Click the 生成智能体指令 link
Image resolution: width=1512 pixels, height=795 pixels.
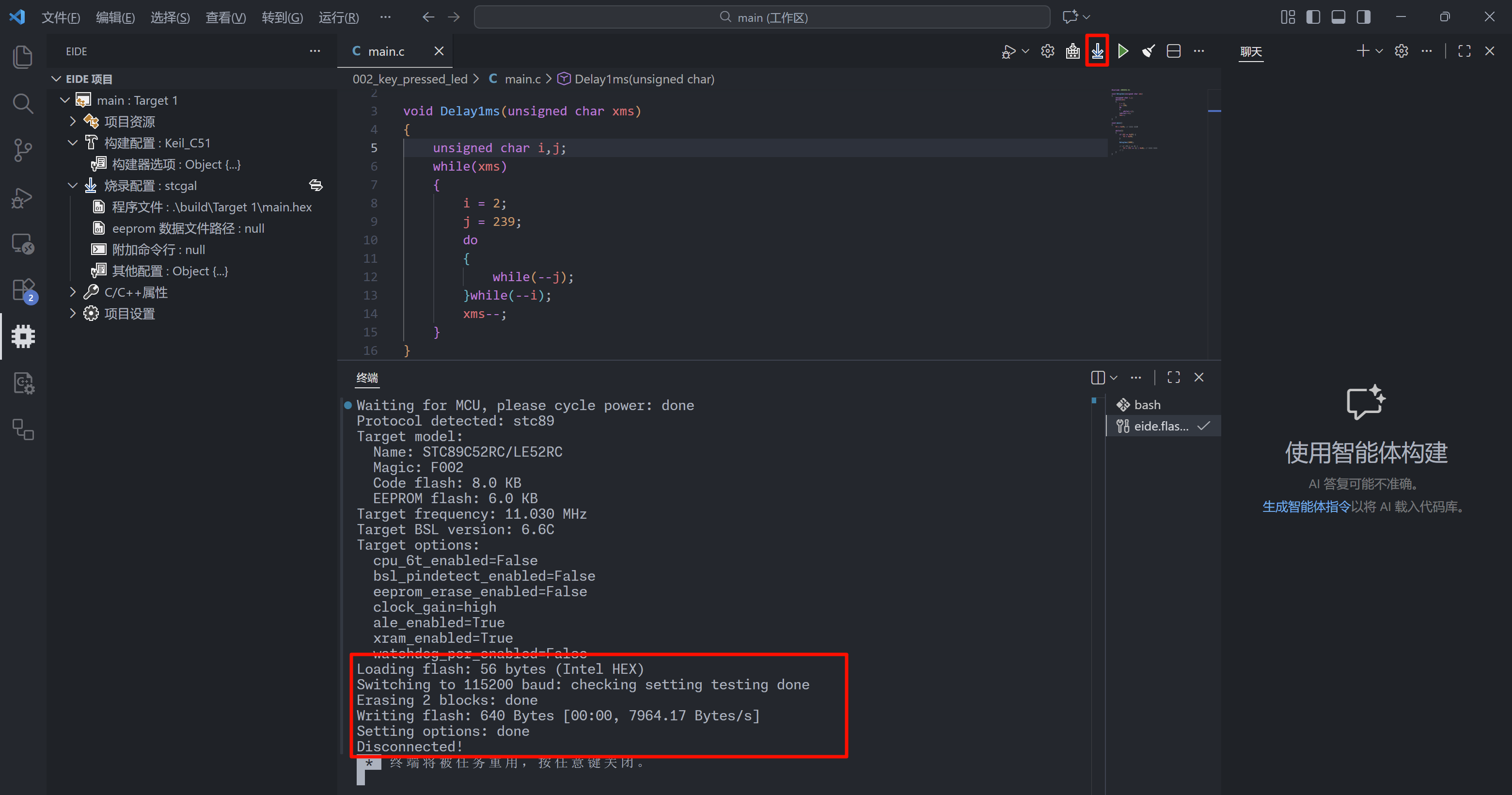pyautogui.click(x=1306, y=507)
